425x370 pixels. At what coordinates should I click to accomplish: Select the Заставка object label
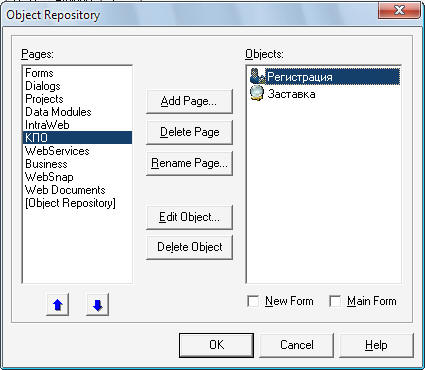coord(291,94)
